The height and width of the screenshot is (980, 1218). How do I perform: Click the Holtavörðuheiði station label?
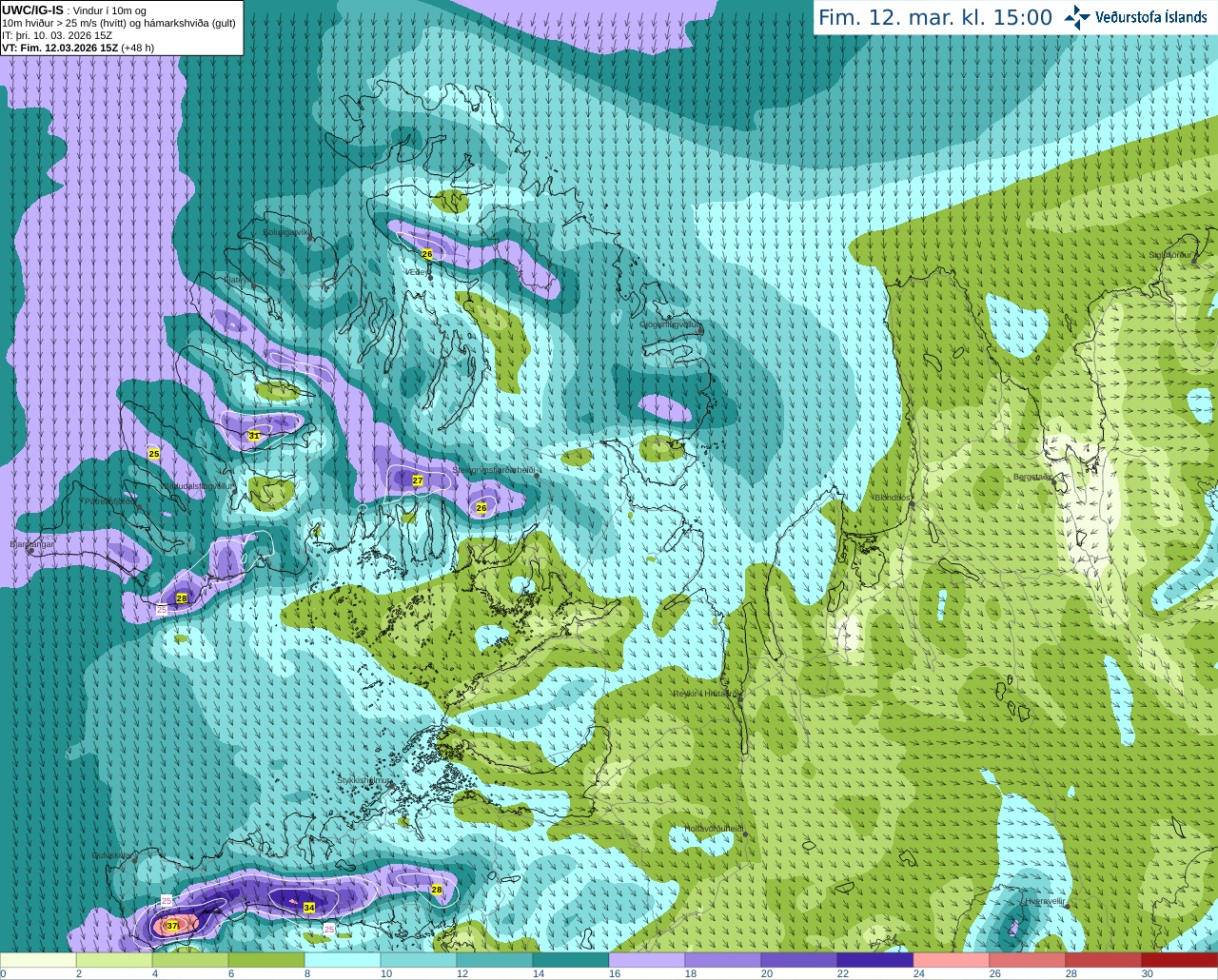point(714,829)
